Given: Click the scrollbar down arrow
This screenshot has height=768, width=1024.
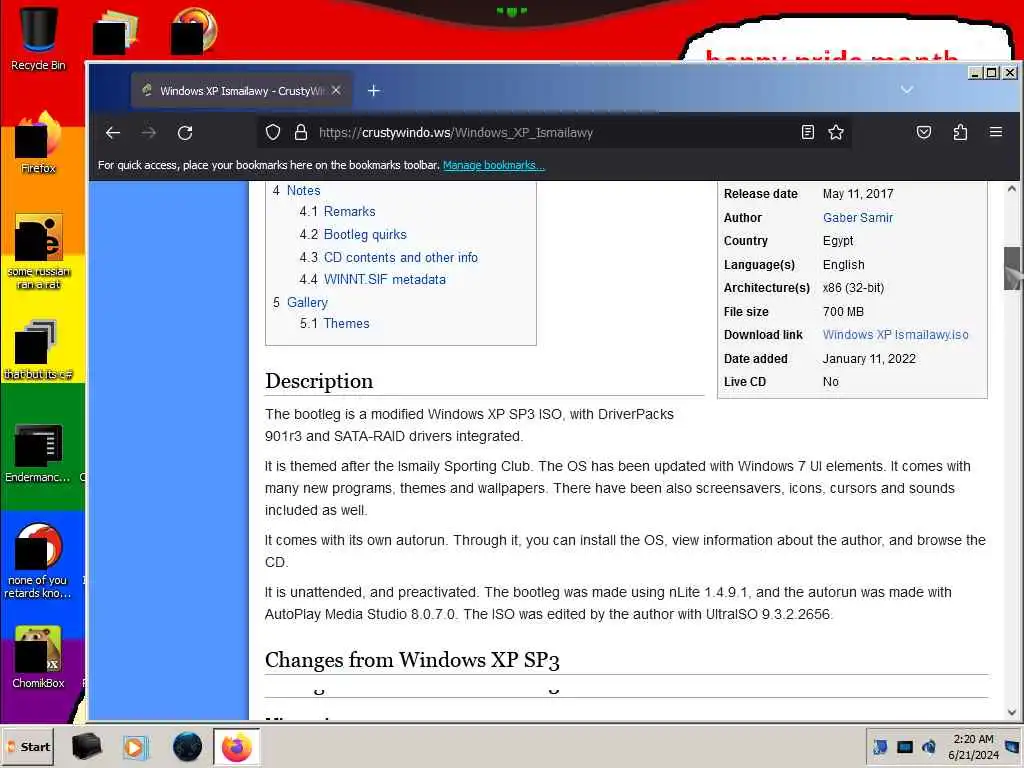Looking at the screenshot, I should coord(1012,712).
